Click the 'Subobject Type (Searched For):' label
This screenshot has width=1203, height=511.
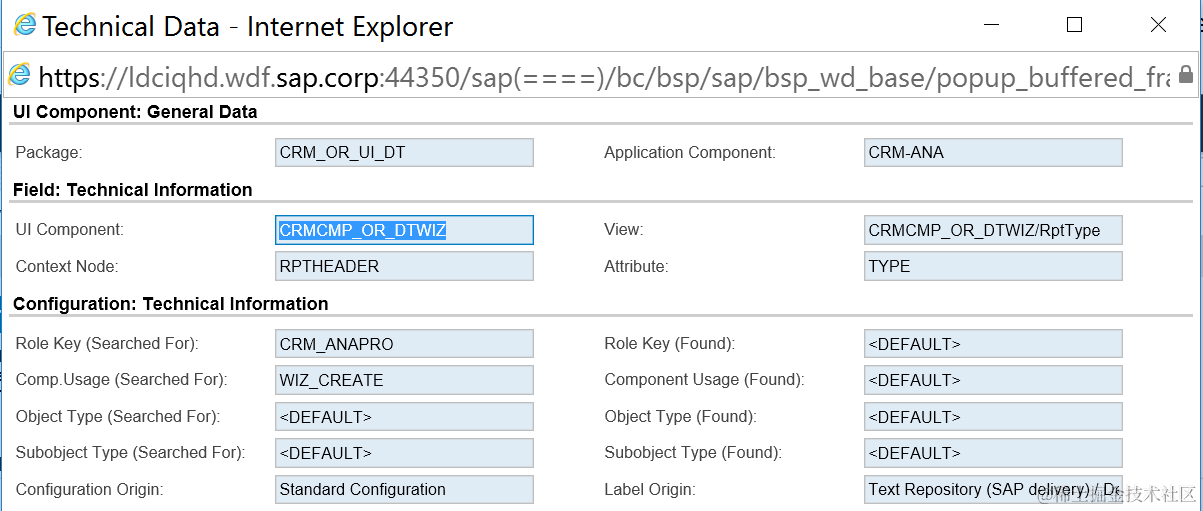130,453
